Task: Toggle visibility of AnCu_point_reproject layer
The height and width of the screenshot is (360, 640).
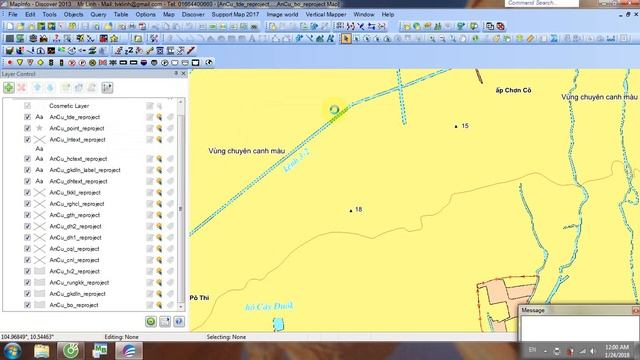Action: click(27, 128)
